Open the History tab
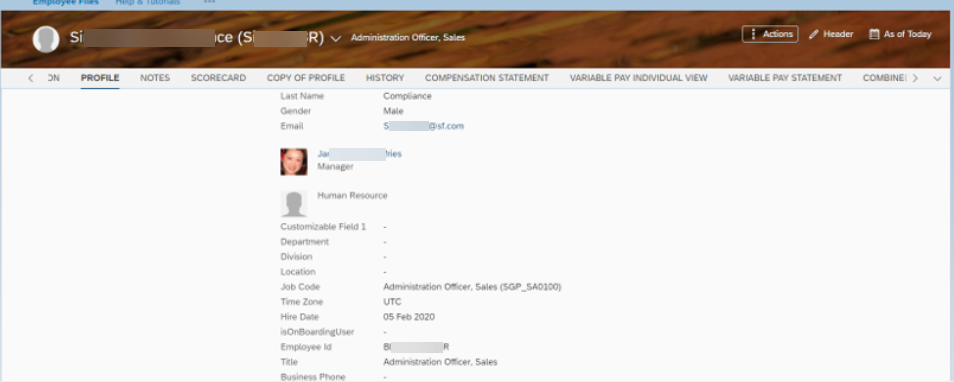 385,78
